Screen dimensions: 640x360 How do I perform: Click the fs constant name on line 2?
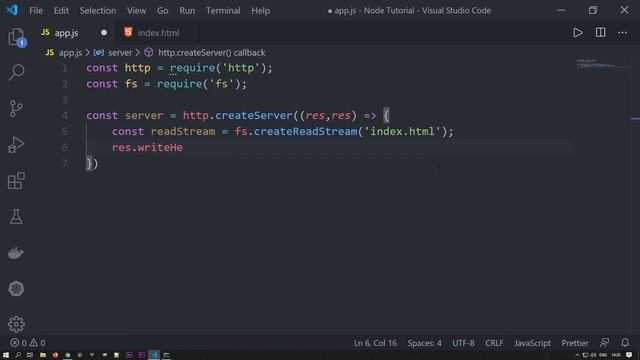pyautogui.click(x=131, y=84)
